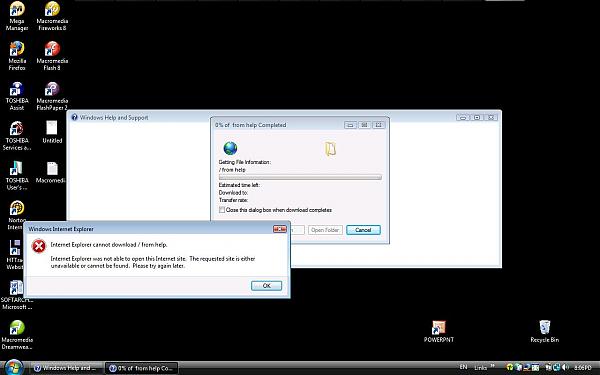Click the 'Estimated time left:' label
The width and height of the screenshot is (600, 375).
pos(239,185)
